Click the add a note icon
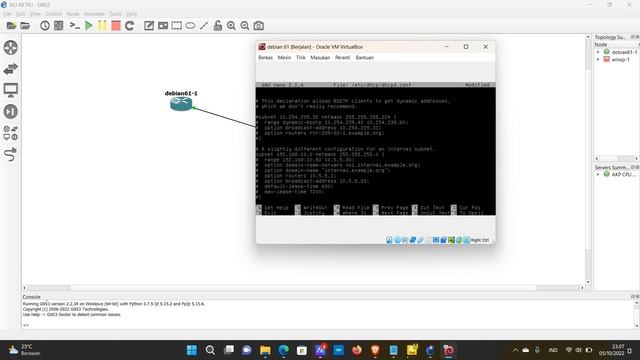The height and width of the screenshot is (360, 640). click(149, 26)
